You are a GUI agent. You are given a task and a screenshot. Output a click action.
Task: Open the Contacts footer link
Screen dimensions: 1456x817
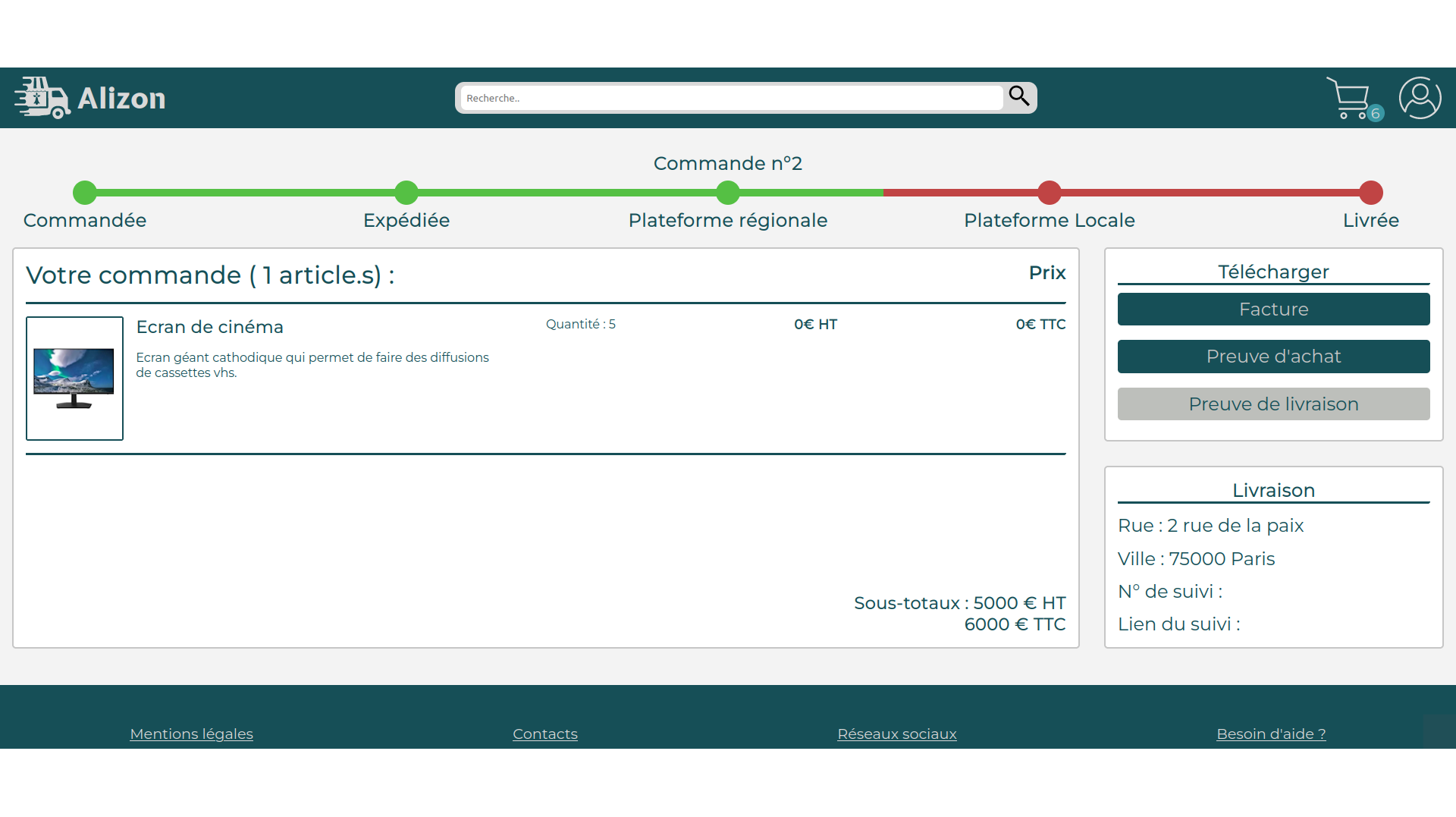point(545,734)
